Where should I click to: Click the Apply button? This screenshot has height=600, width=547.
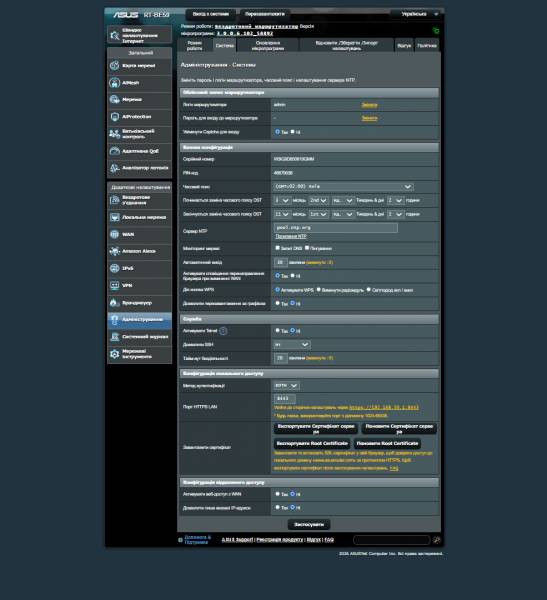point(309,525)
